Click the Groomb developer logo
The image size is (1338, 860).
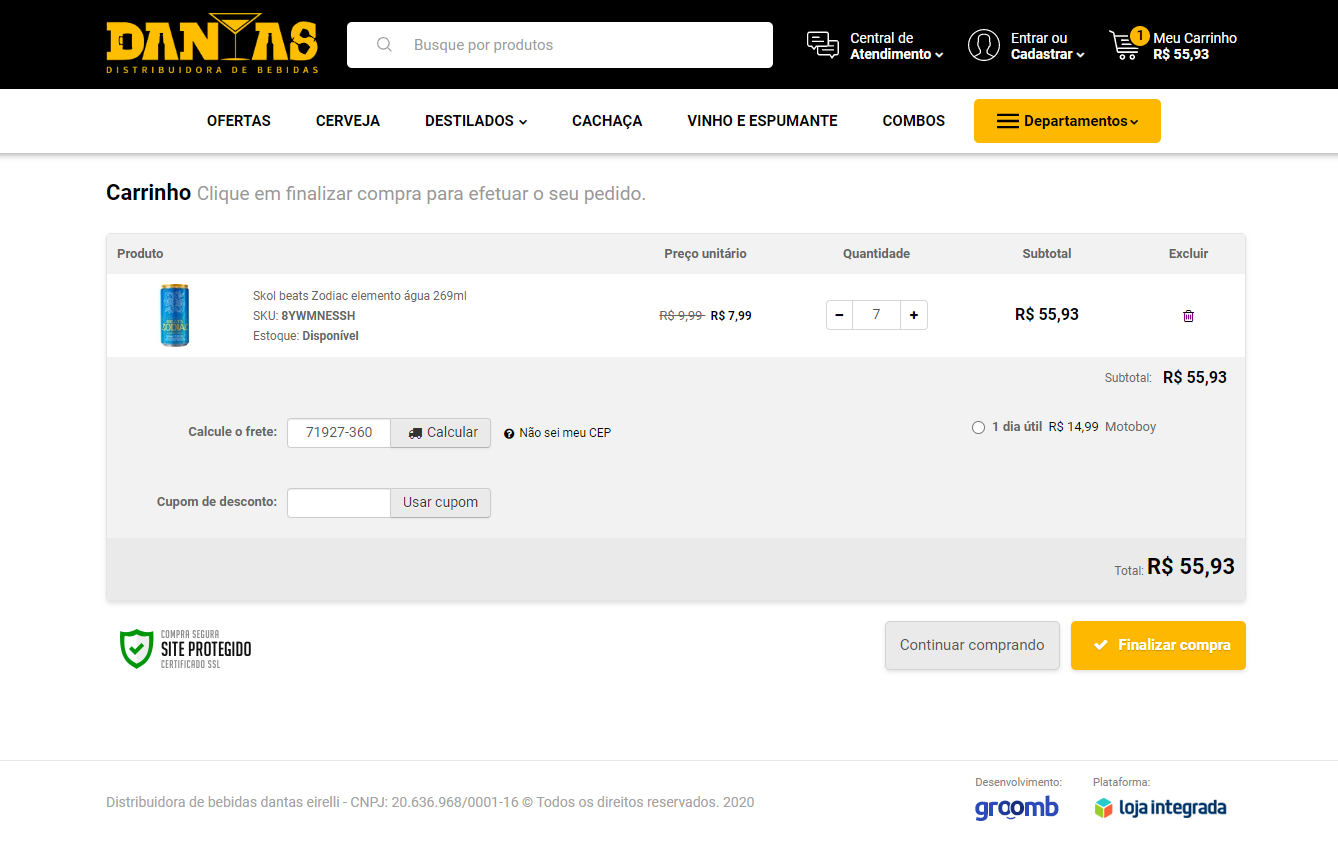pos(1016,808)
